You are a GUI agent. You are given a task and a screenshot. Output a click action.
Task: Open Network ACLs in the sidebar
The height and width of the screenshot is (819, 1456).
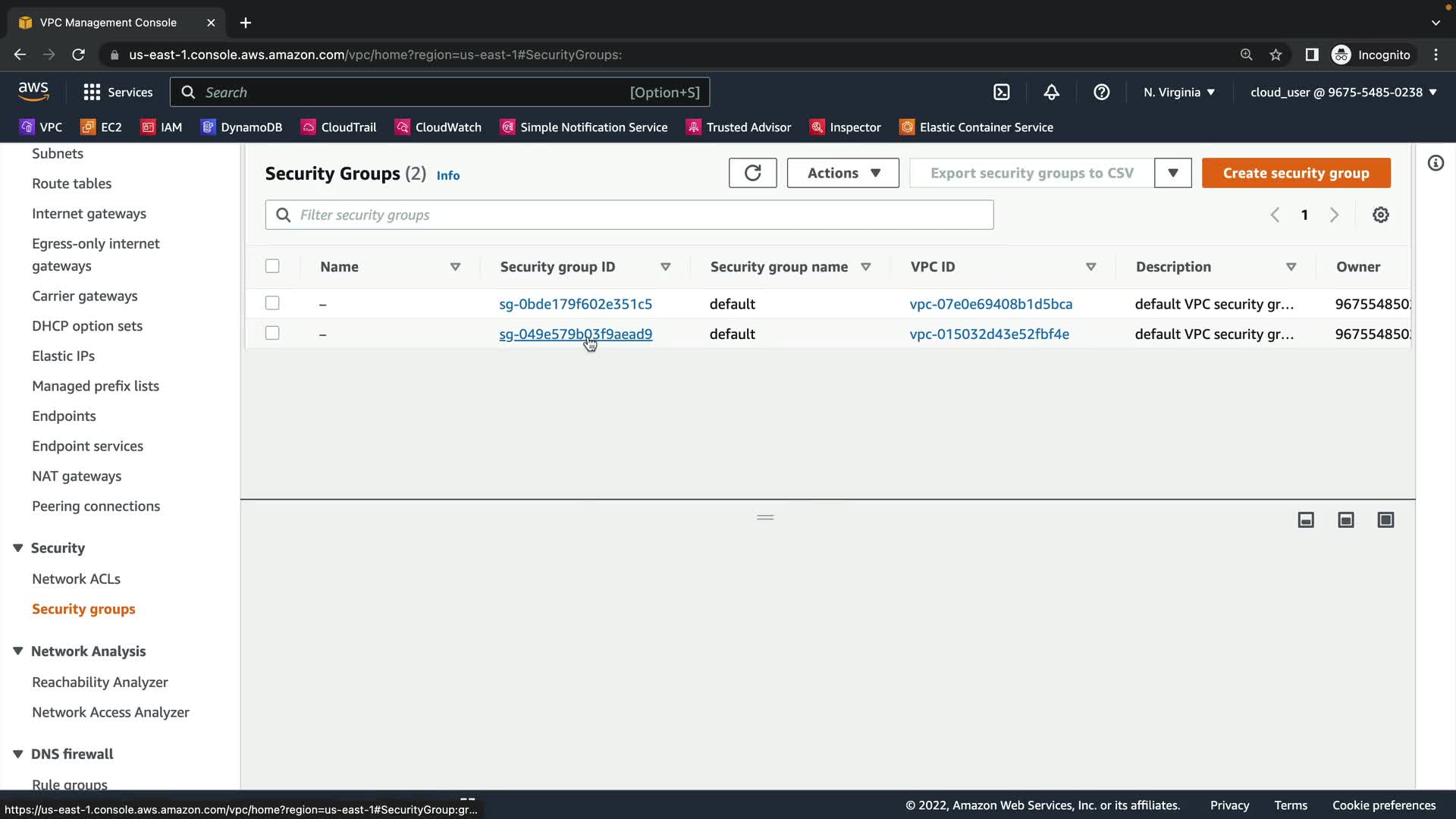tap(76, 579)
